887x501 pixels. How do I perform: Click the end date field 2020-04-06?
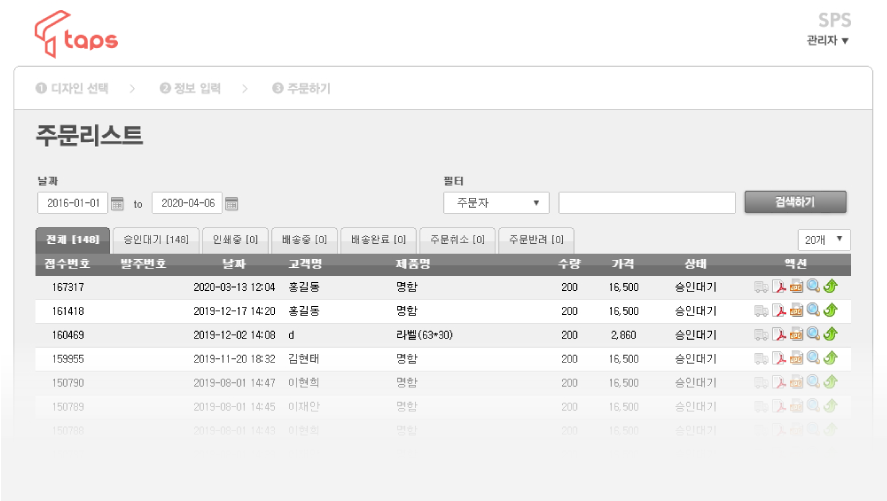pos(187,203)
